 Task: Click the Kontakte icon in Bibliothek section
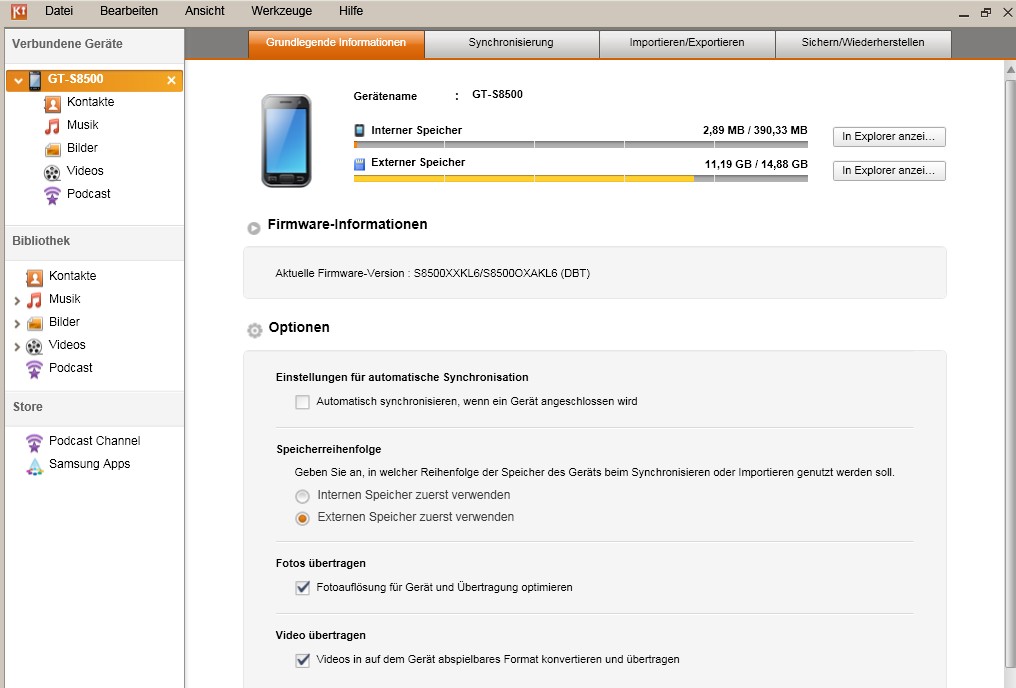click(x=34, y=277)
